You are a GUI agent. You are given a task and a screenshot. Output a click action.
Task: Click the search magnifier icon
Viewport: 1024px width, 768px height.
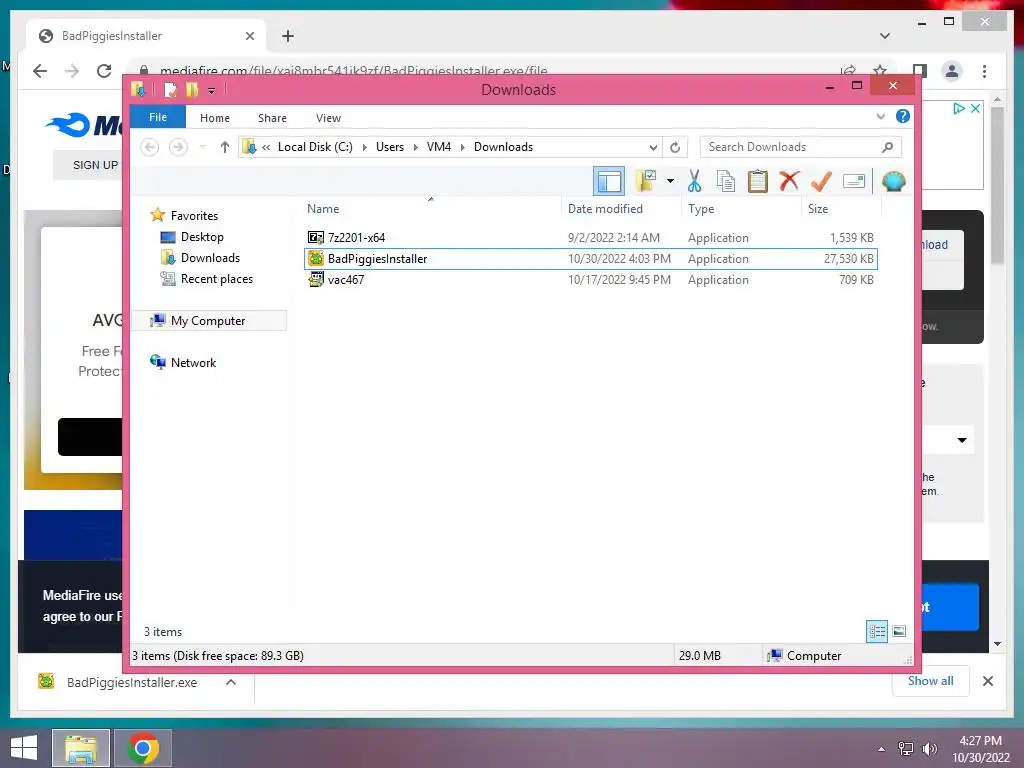tap(887, 147)
